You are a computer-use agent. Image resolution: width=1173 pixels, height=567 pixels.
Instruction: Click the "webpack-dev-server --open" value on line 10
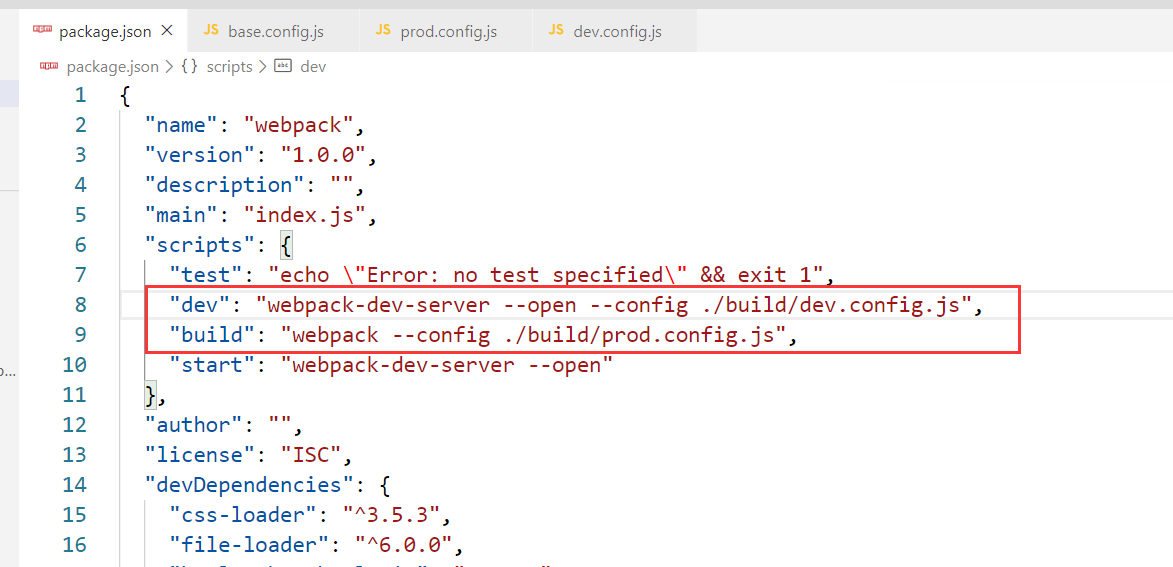pyautogui.click(x=447, y=366)
